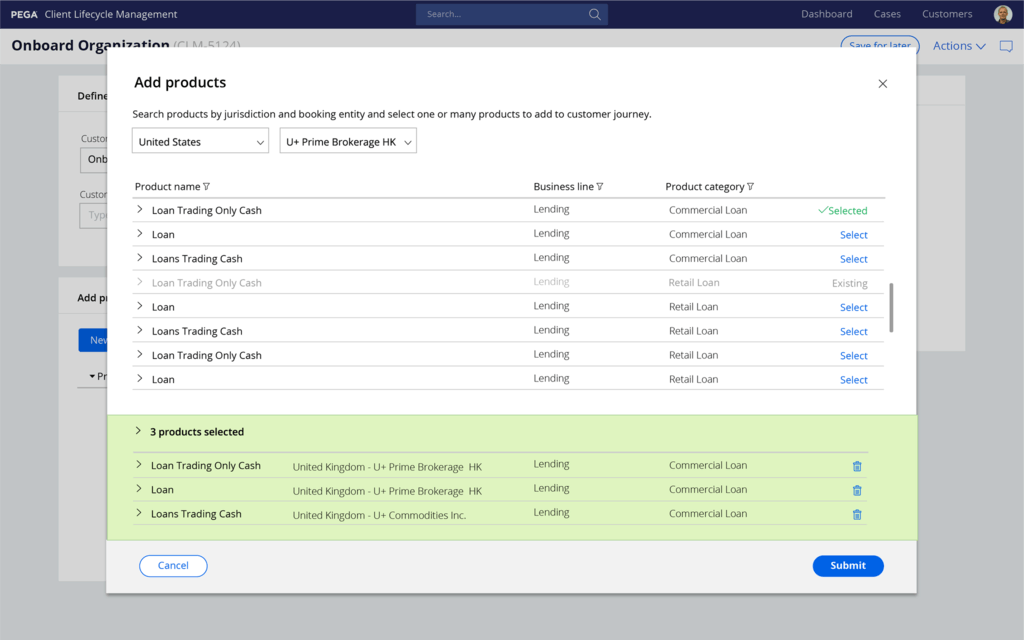Select the Commercial Loan Loans Trading Cash row
This screenshot has width=1024, height=640.
coord(853,259)
